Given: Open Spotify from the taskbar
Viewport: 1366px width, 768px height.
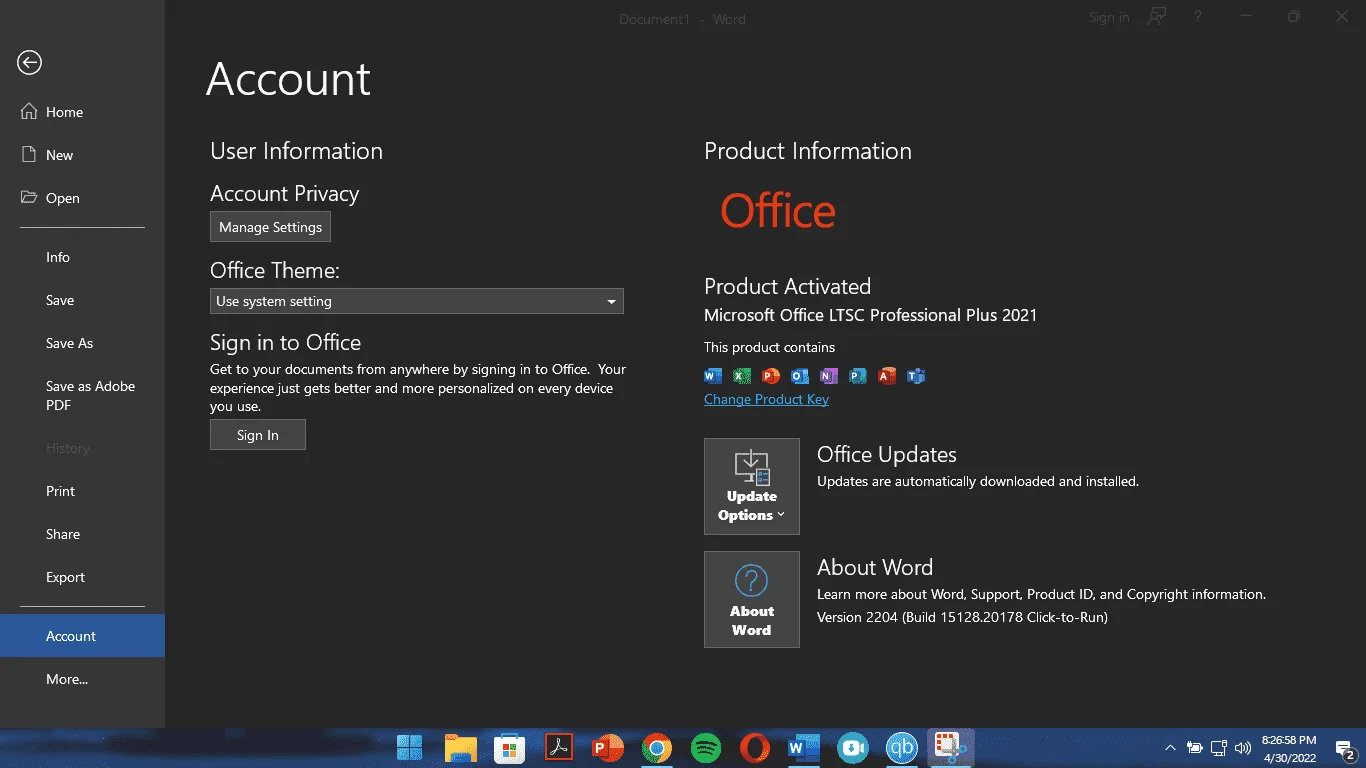Looking at the screenshot, I should coord(706,747).
